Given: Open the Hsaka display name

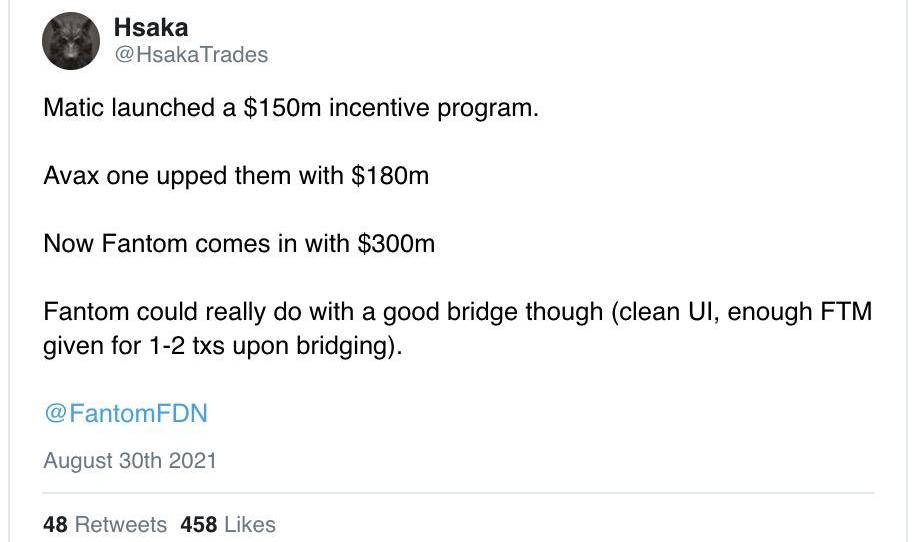Looking at the screenshot, I should tap(151, 28).
